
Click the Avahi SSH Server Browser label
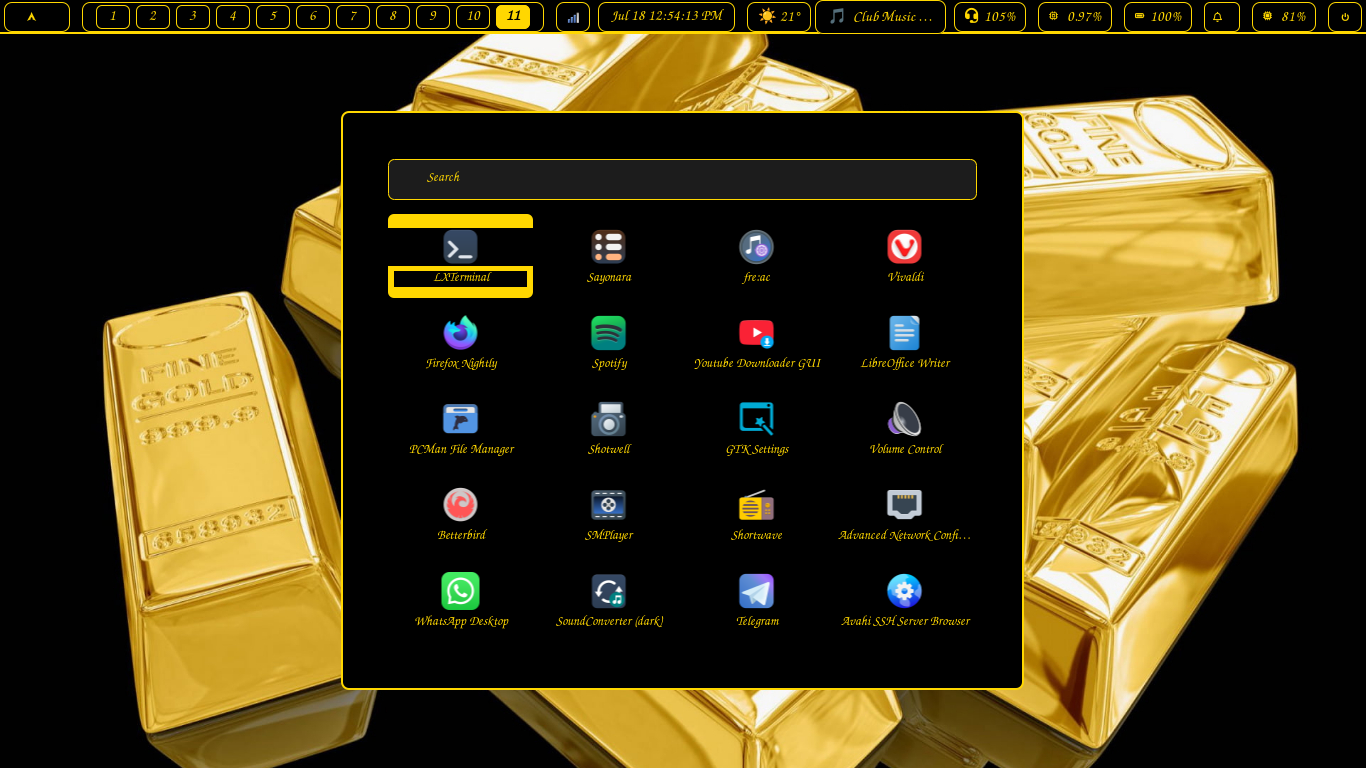pos(905,622)
